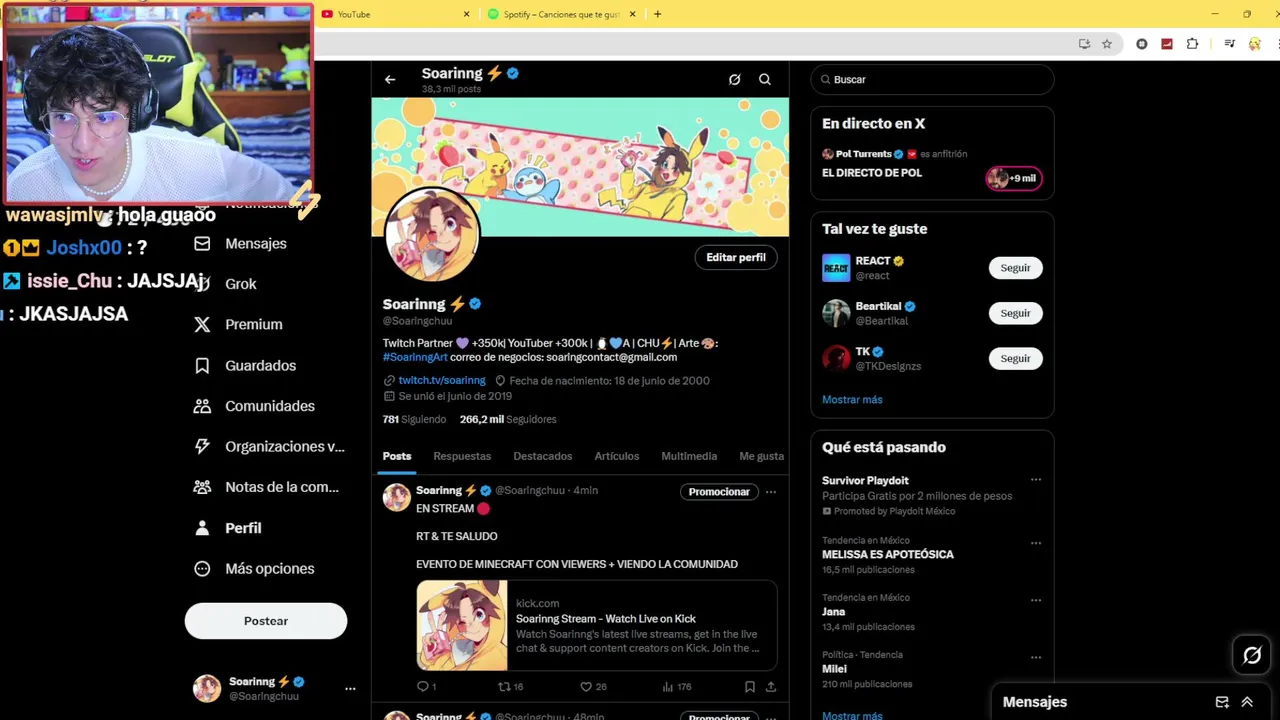Open Premium in the sidebar
1280x720 pixels.
(238, 325)
